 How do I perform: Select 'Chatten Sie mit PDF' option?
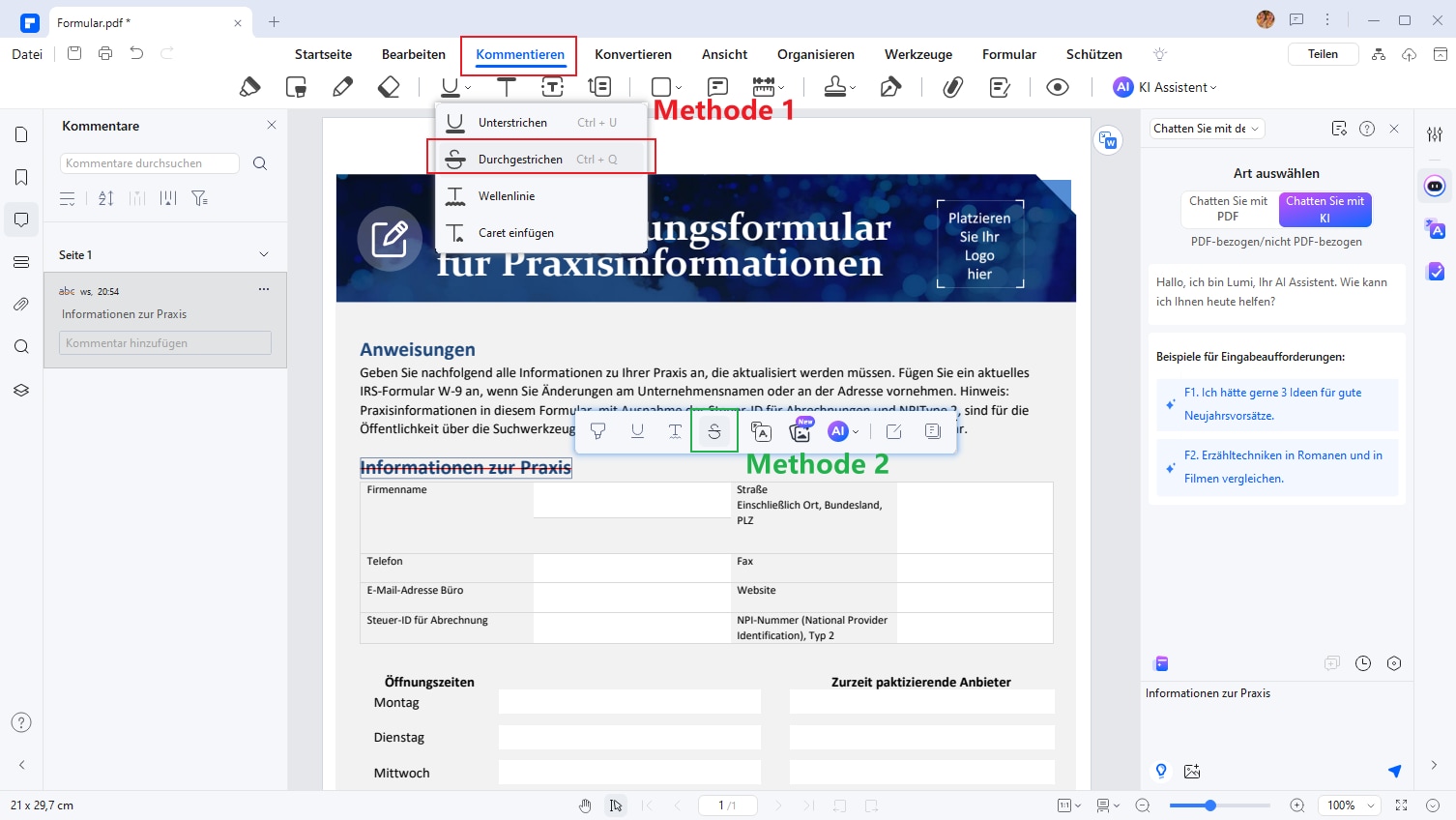click(1229, 209)
